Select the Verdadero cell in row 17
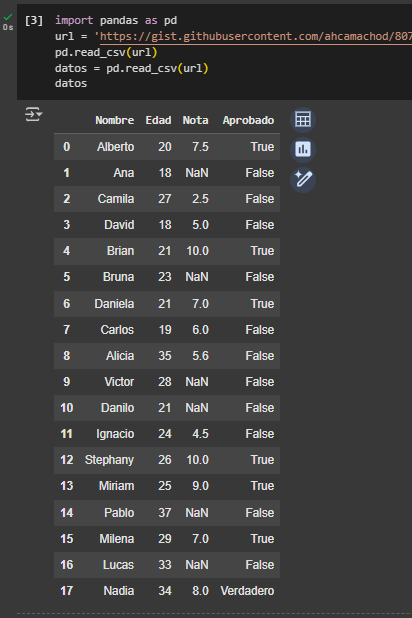Viewport: 412px width, 618px height. [x=247, y=591]
